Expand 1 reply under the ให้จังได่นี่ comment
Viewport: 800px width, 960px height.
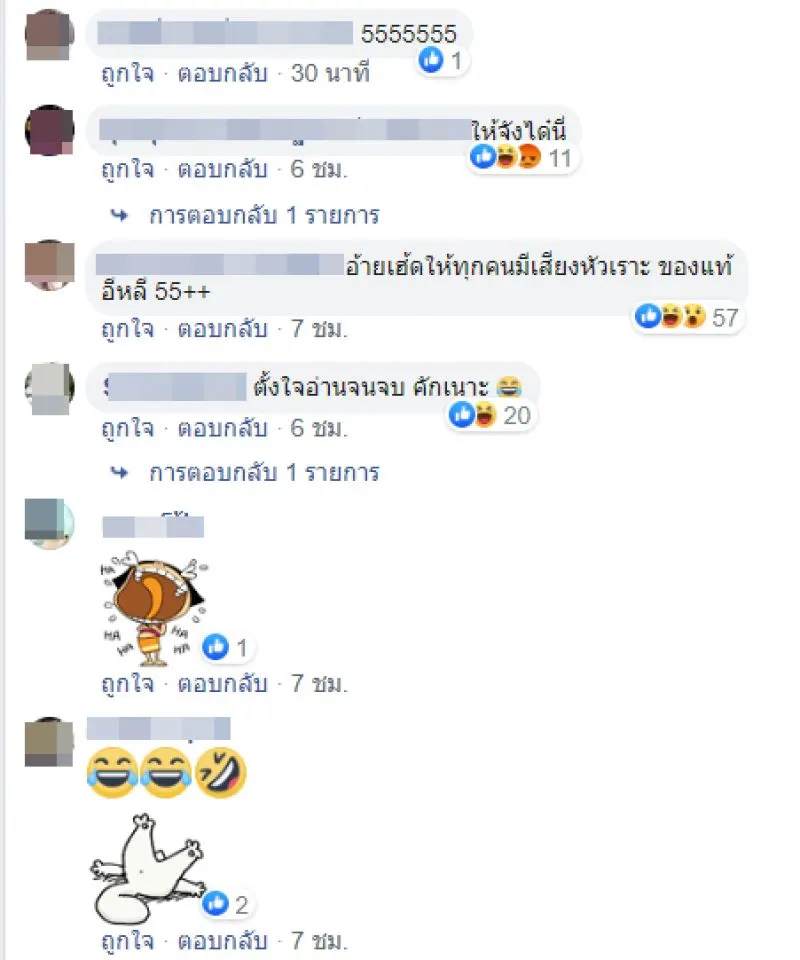click(264, 216)
